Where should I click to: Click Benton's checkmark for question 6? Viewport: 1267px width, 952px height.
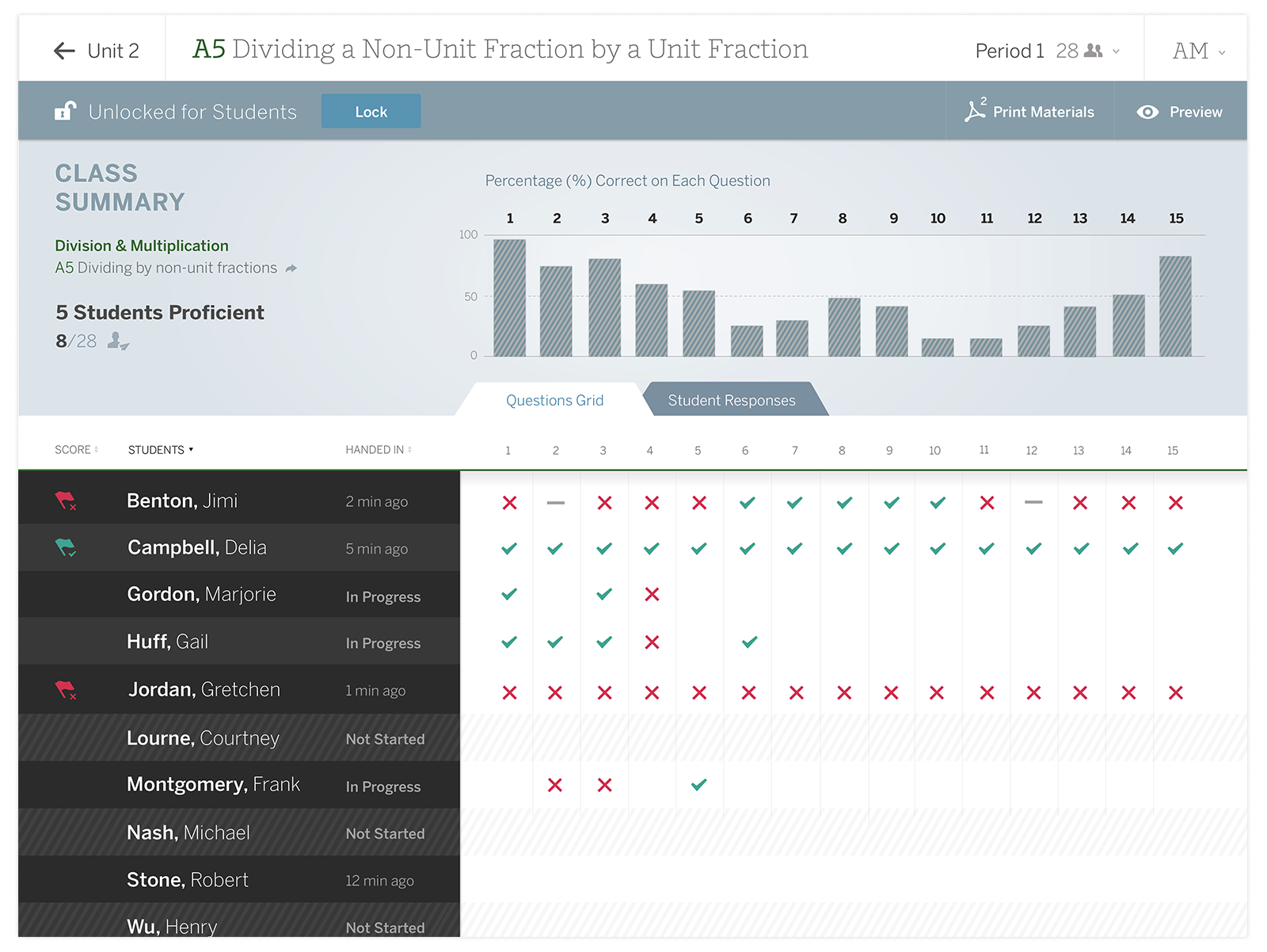[747, 502]
